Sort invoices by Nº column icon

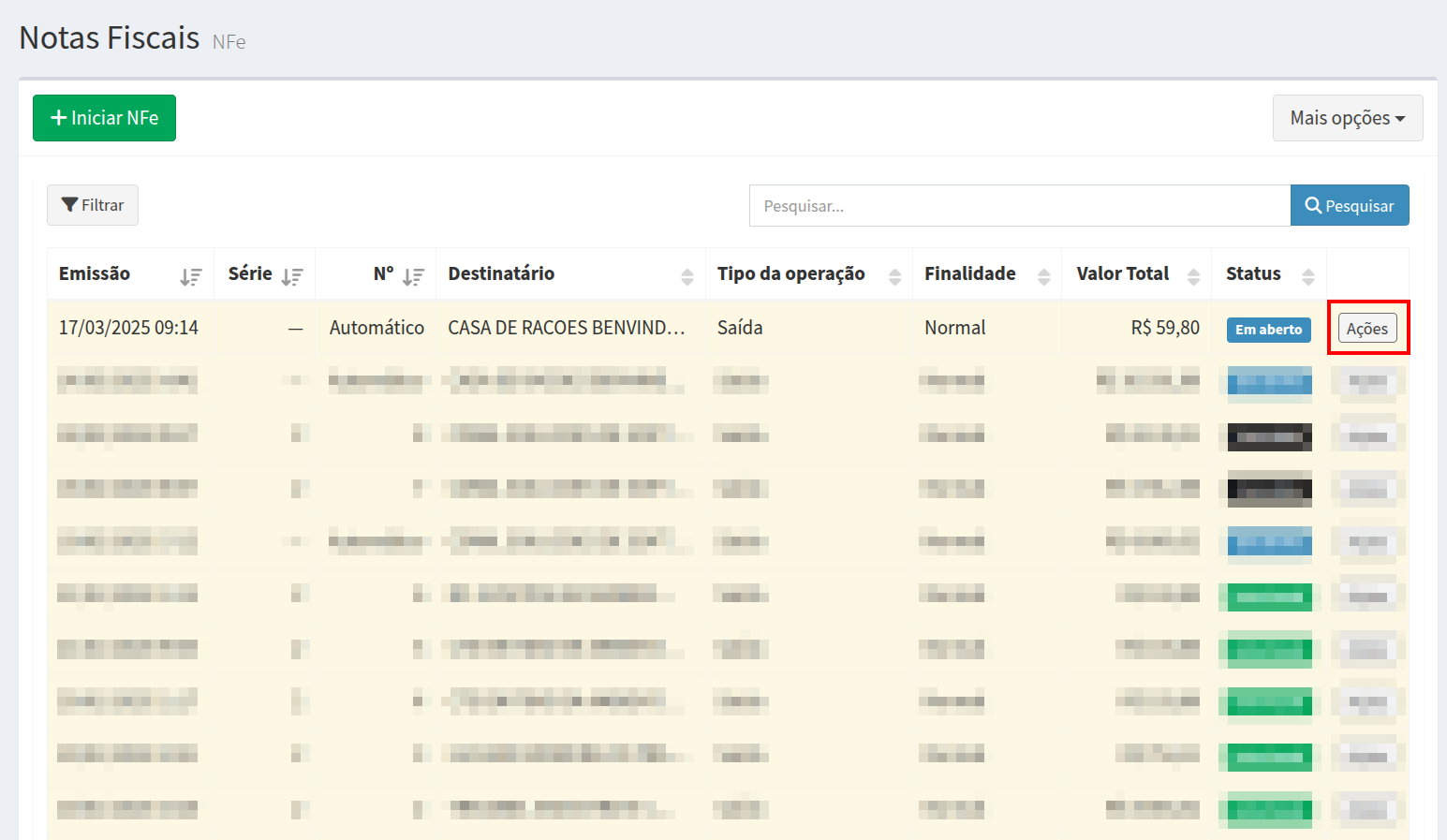[413, 276]
